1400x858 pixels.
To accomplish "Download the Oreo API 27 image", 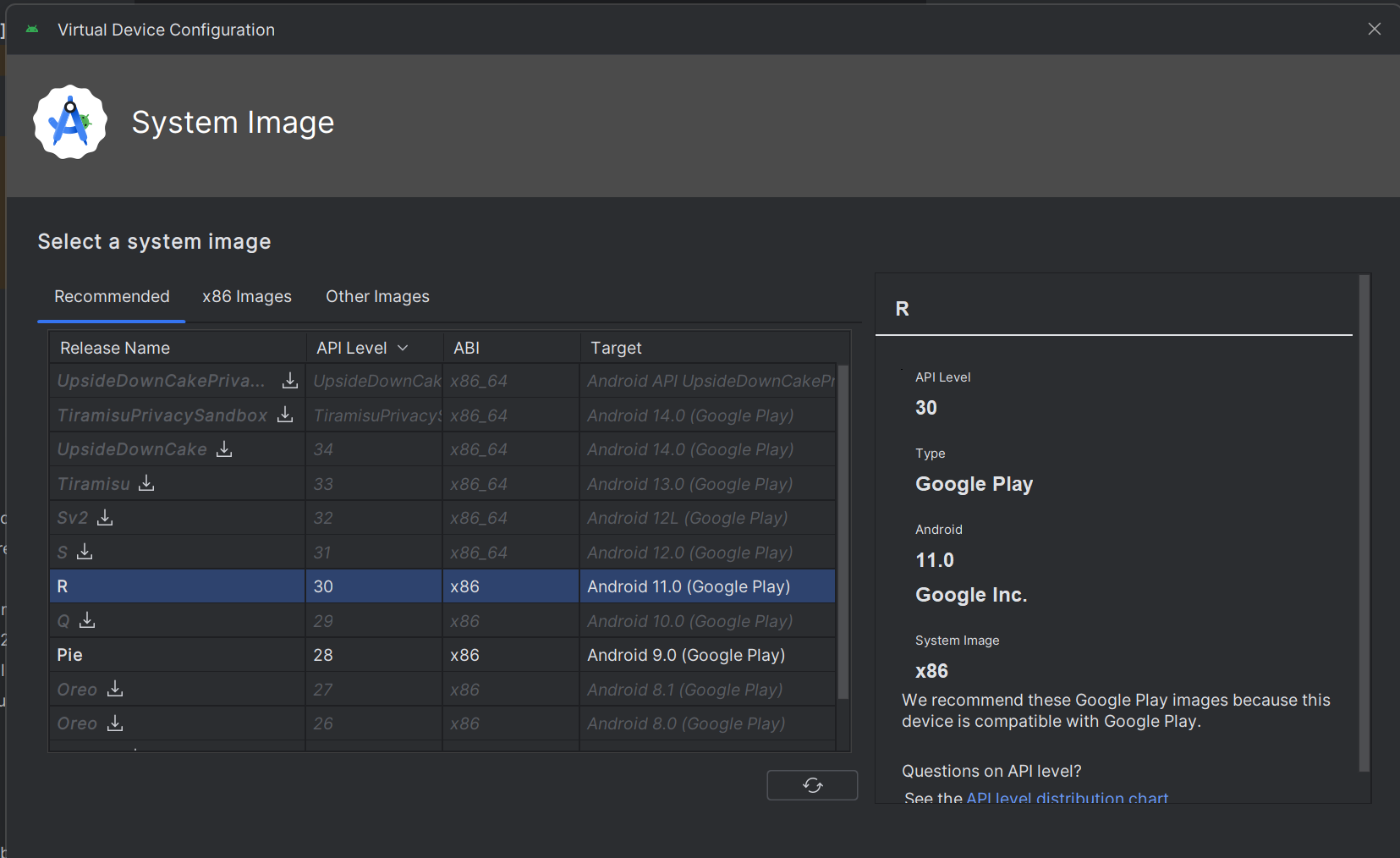I will pyautogui.click(x=116, y=689).
